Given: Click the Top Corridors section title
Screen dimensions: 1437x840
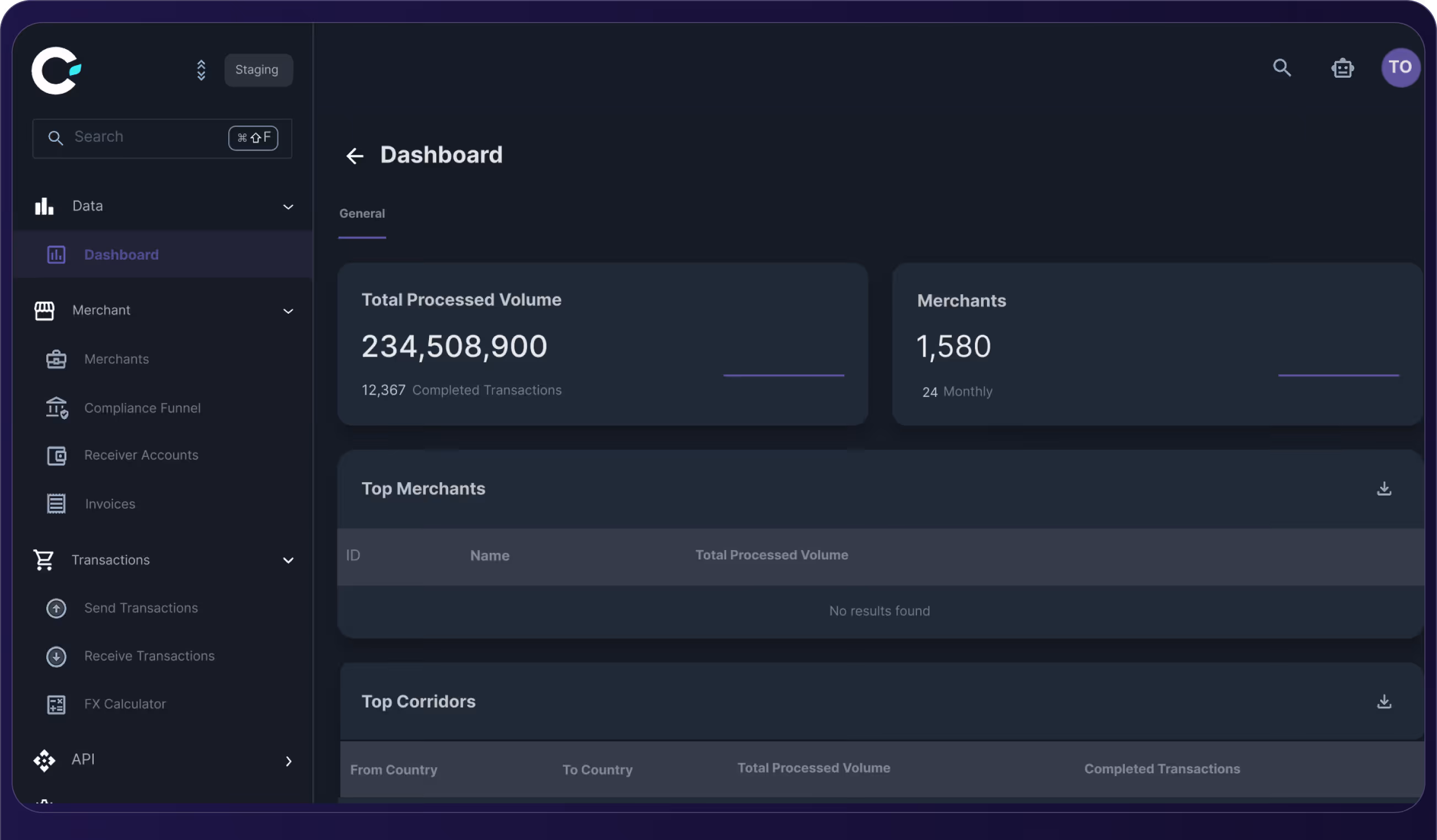Looking at the screenshot, I should click(419, 702).
